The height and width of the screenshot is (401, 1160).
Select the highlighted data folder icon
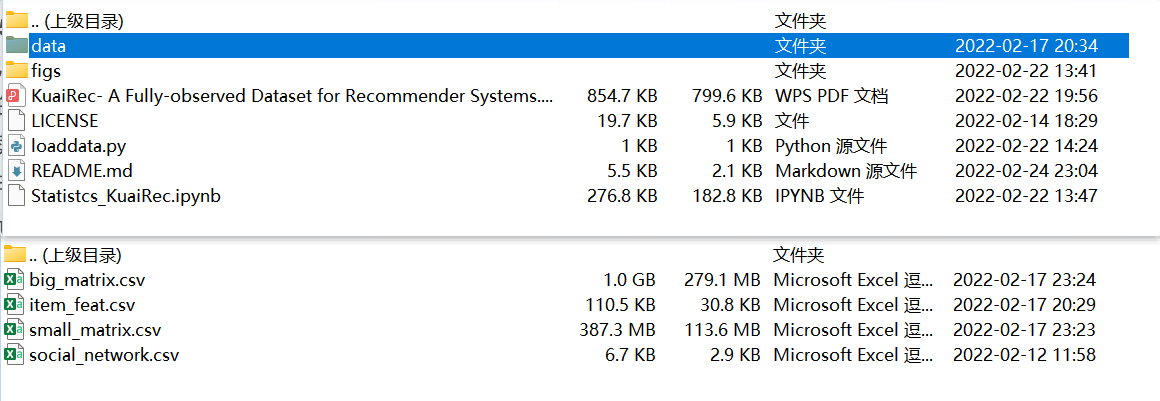(16, 45)
